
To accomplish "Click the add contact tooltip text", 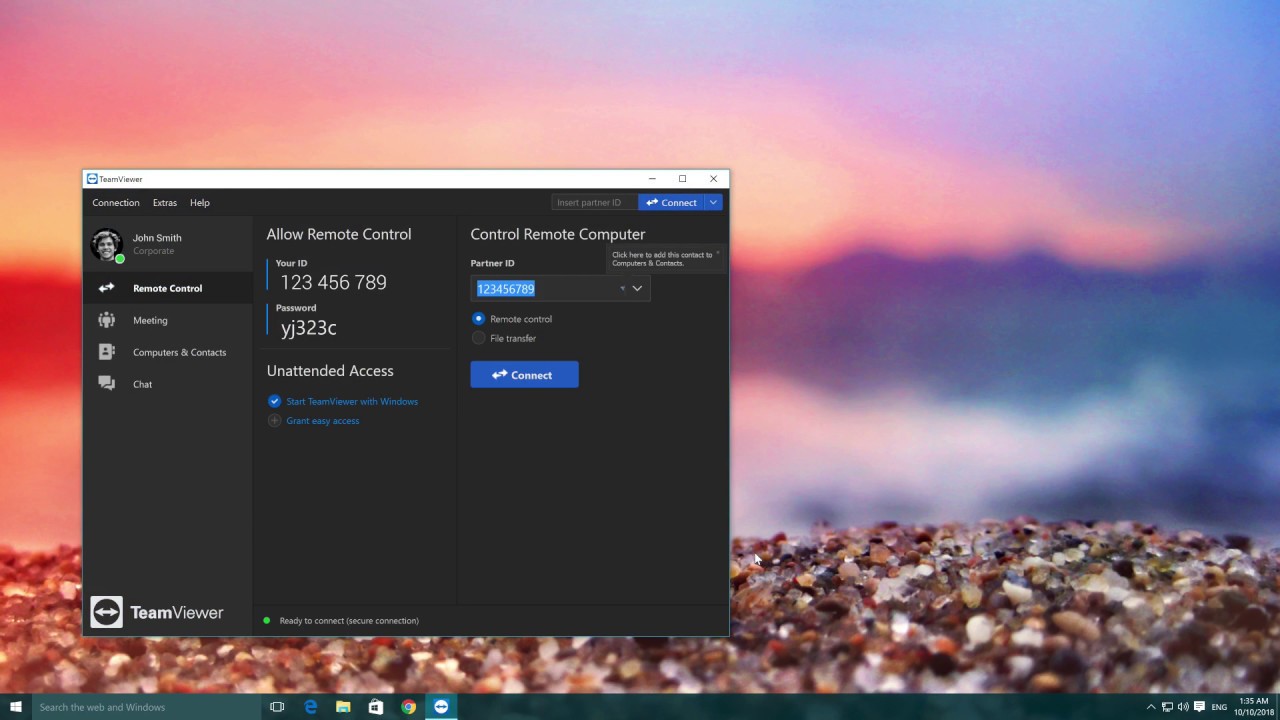I will coord(662,259).
